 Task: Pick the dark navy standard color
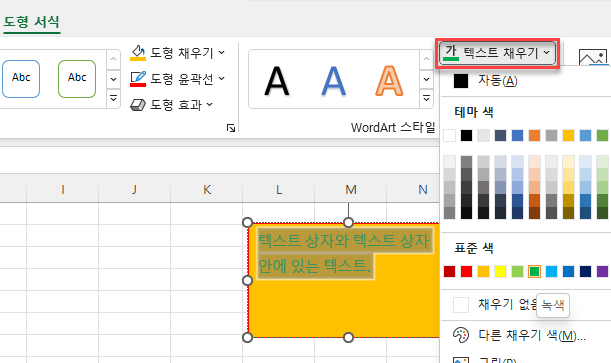[585, 271]
